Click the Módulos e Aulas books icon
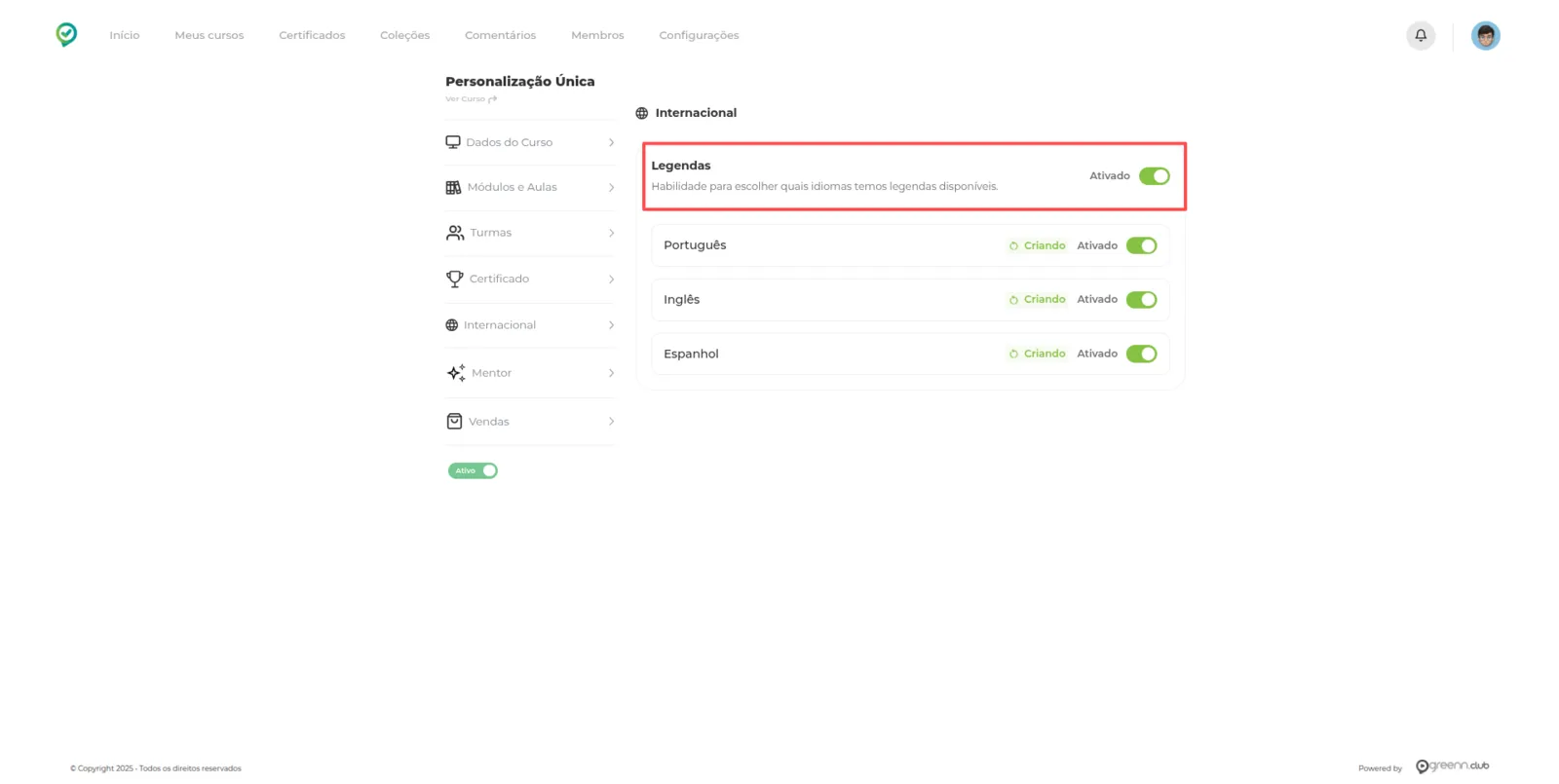The height and width of the screenshot is (784, 1559). [x=453, y=187]
